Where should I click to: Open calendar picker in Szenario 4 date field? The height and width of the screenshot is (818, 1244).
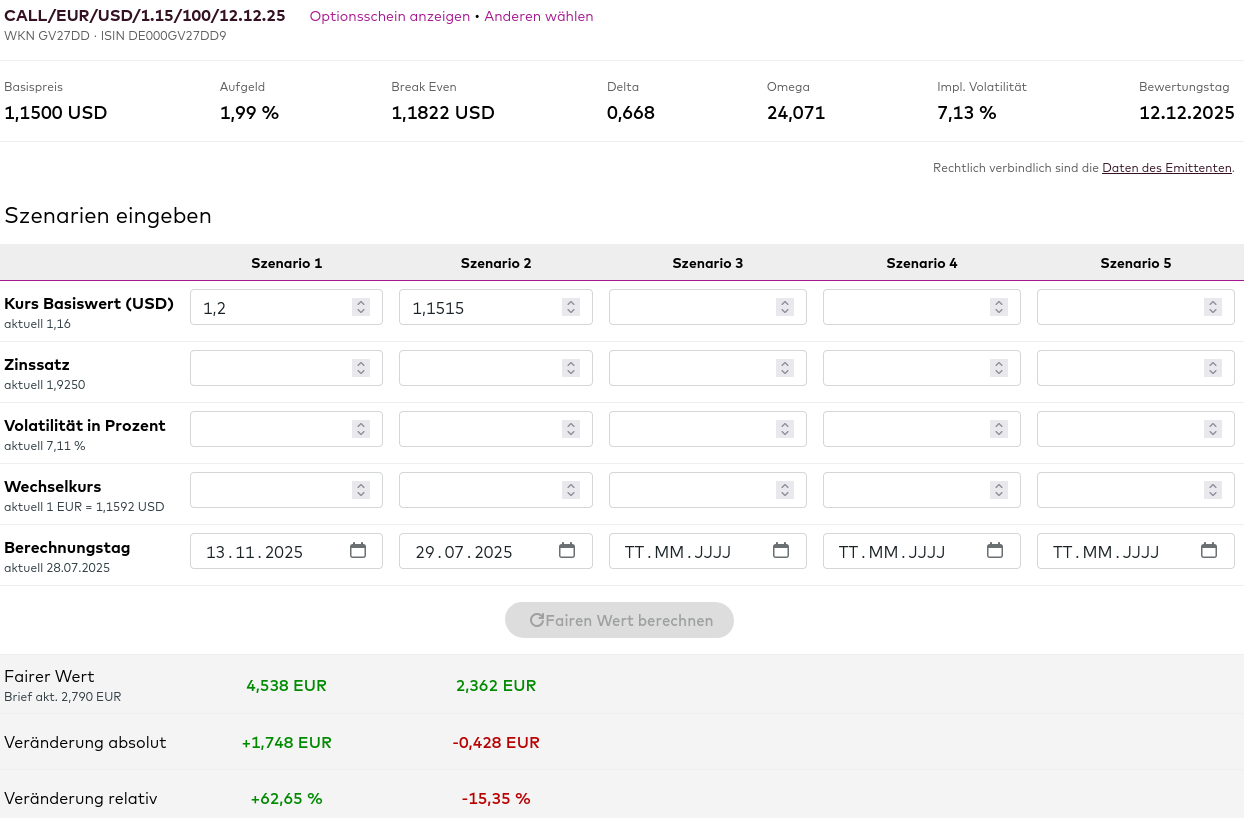coord(995,551)
